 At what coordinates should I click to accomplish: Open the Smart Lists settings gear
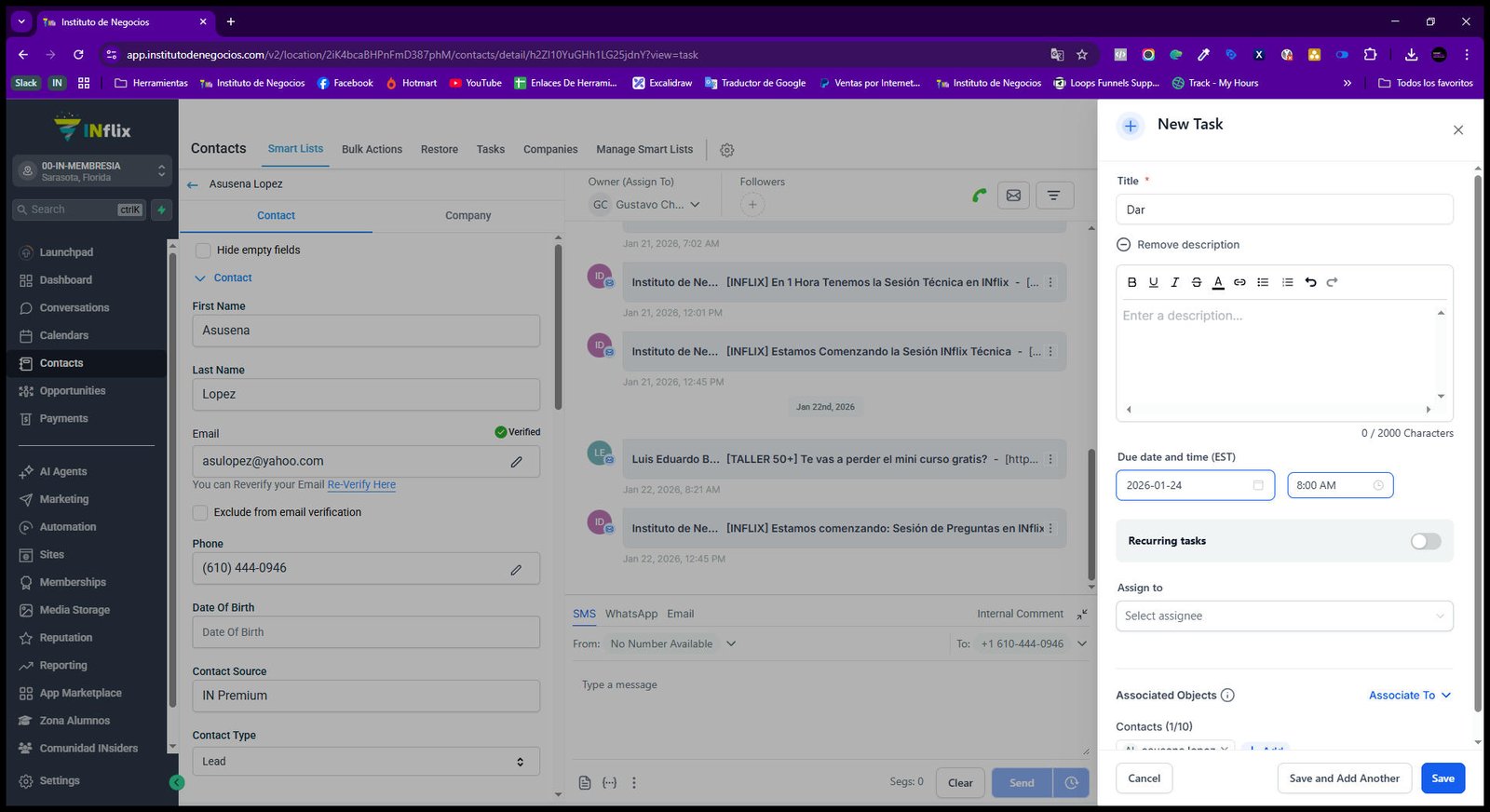pyautogui.click(x=727, y=150)
